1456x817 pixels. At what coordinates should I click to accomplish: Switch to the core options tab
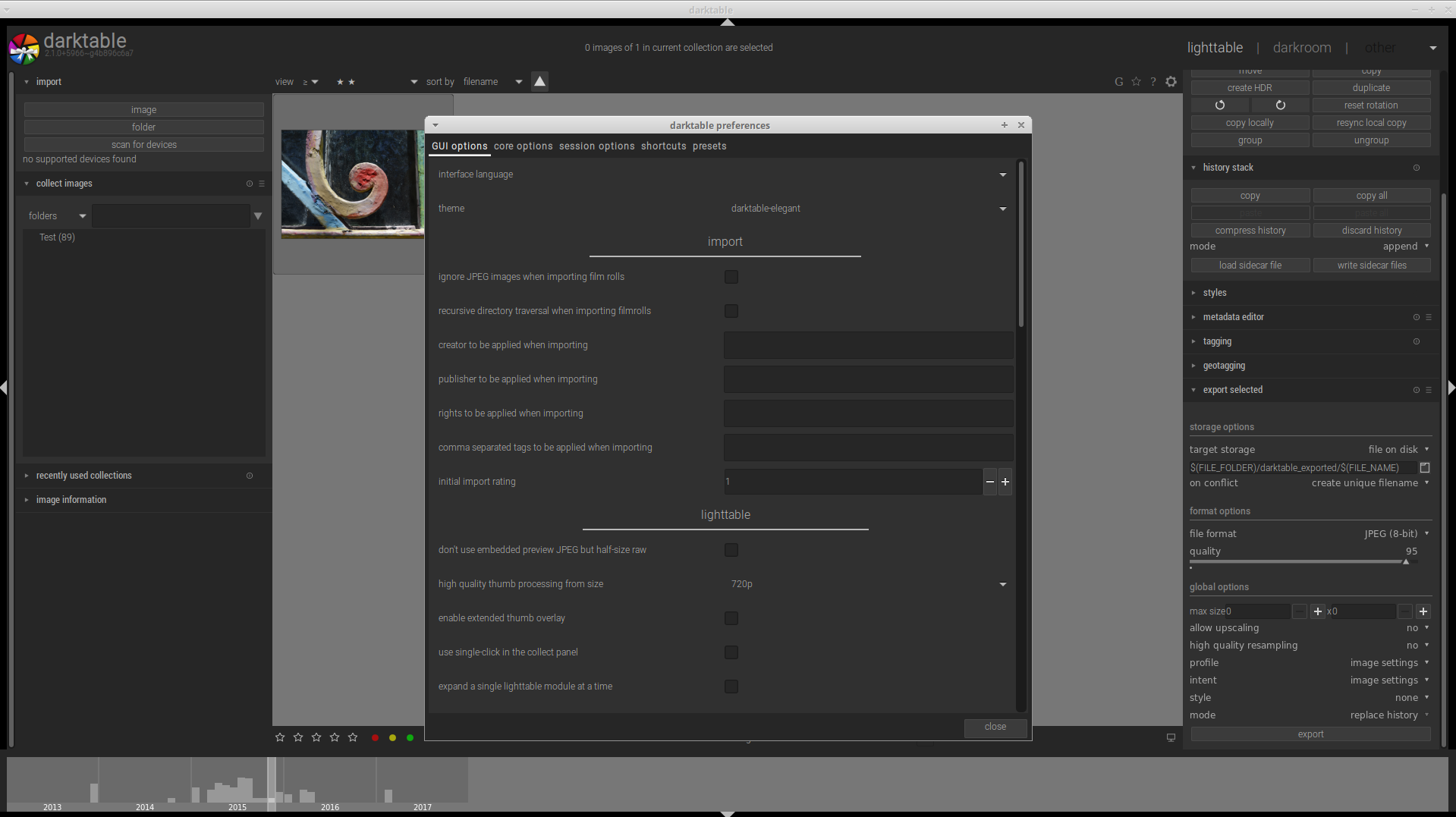[x=524, y=146]
